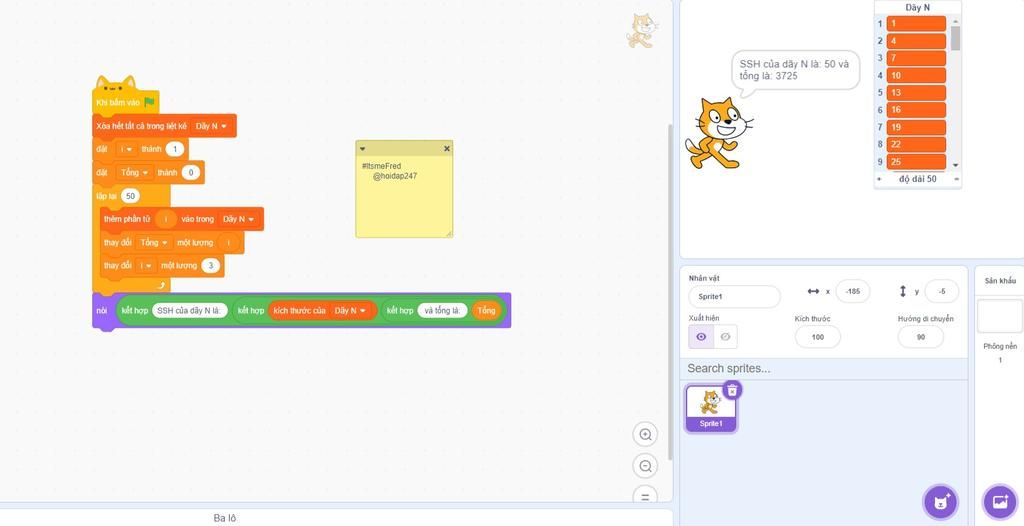The image size is (1024, 526).
Task: Open Dãy N dropdown in add-item block
Action: tap(238, 219)
